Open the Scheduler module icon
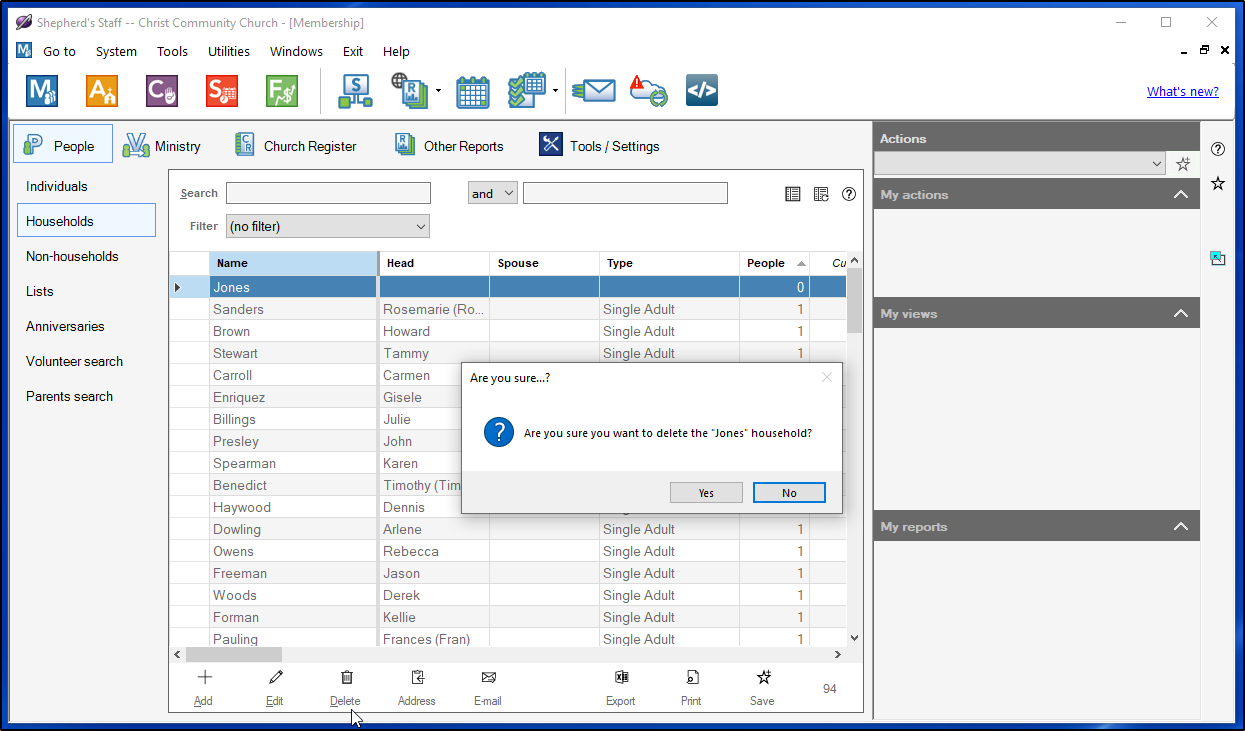 (x=222, y=92)
